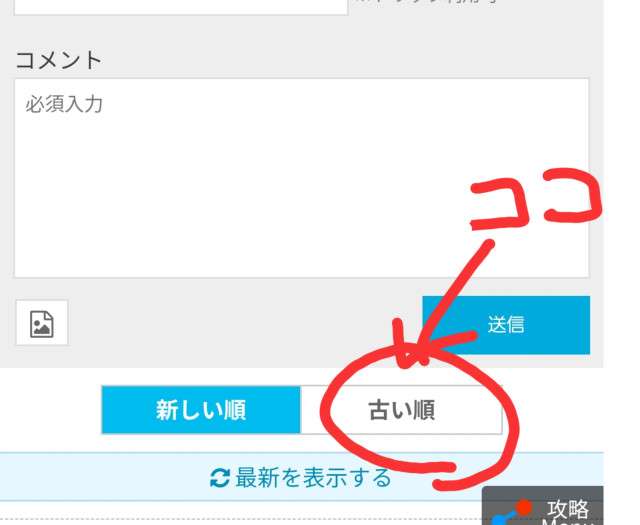Switch the sort order to 古い順

(402, 410)
